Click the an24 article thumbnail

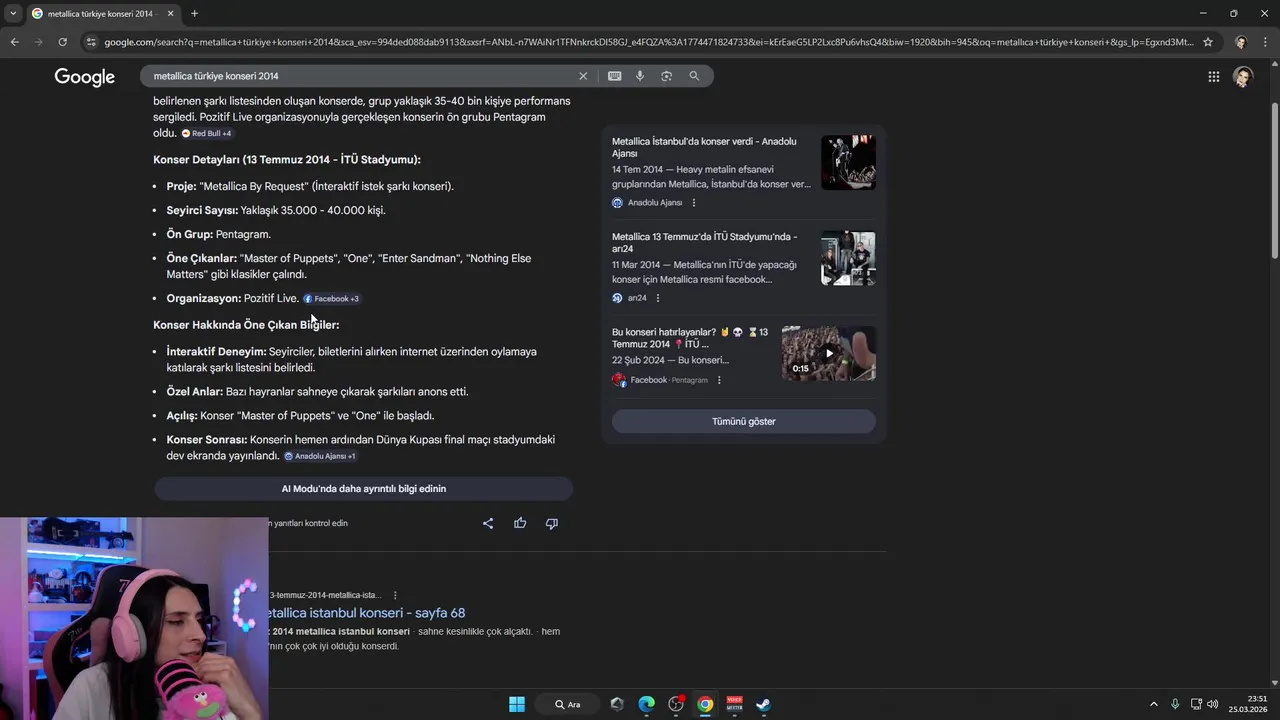coord(848,258)
